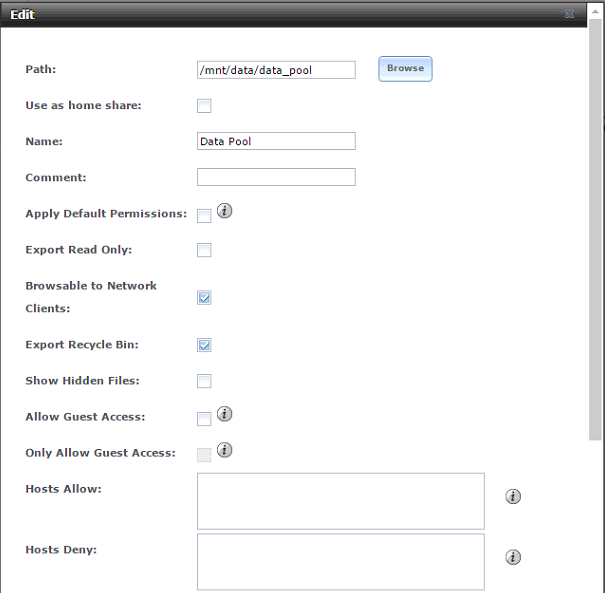Open info icon beside Hosts Allow
This screenshot has height=593, width=605.
tap(513, 497)
